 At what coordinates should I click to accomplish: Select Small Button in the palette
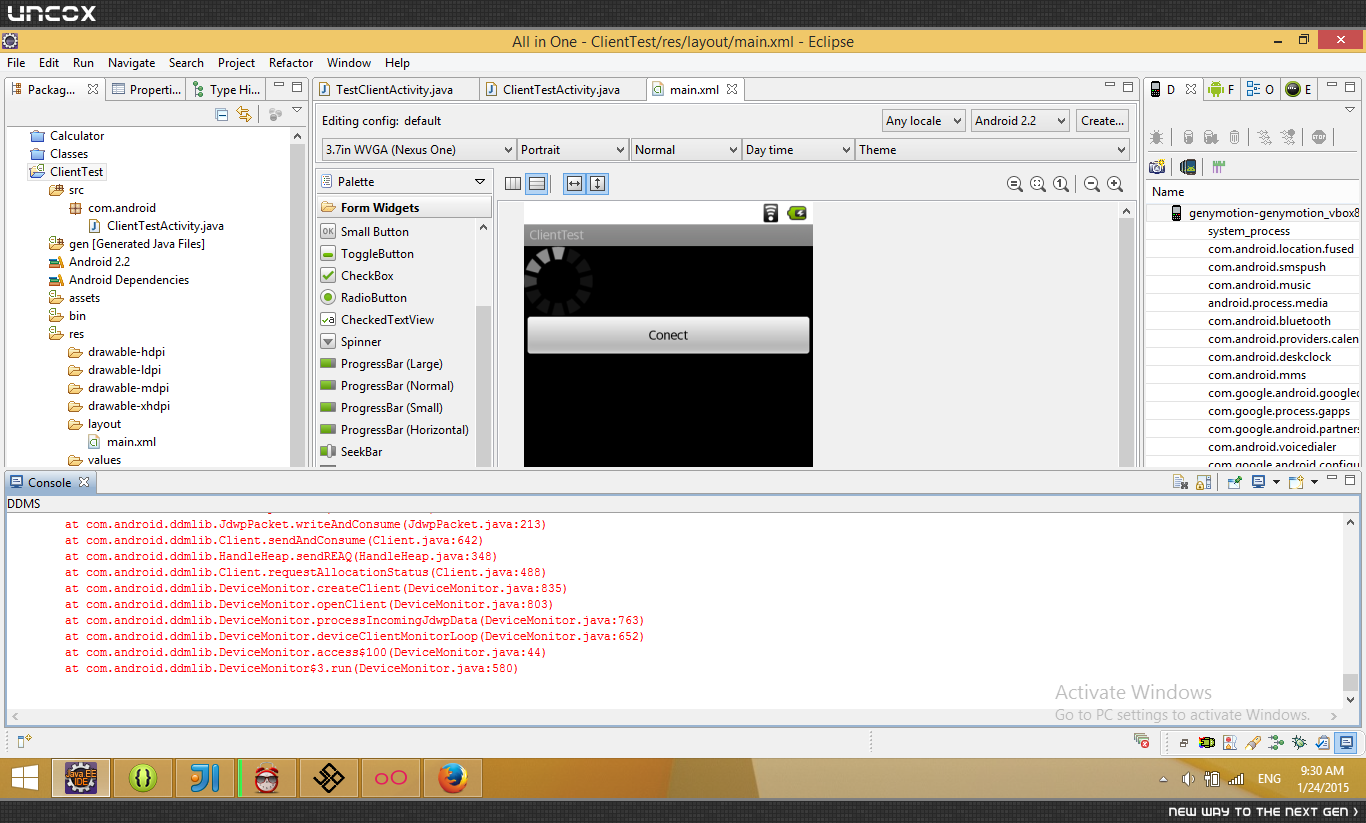[375, 232]
